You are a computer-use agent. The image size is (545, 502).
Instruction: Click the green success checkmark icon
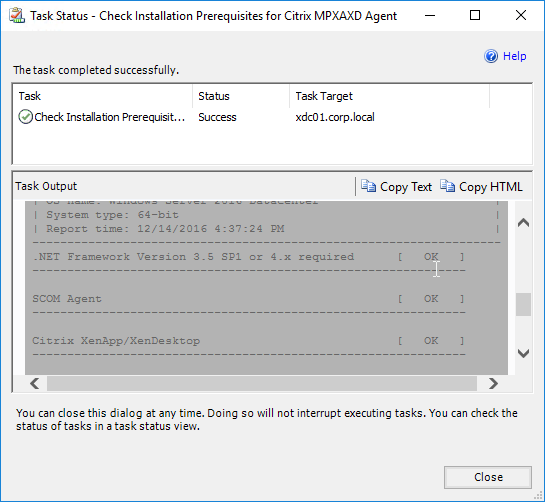25,117
